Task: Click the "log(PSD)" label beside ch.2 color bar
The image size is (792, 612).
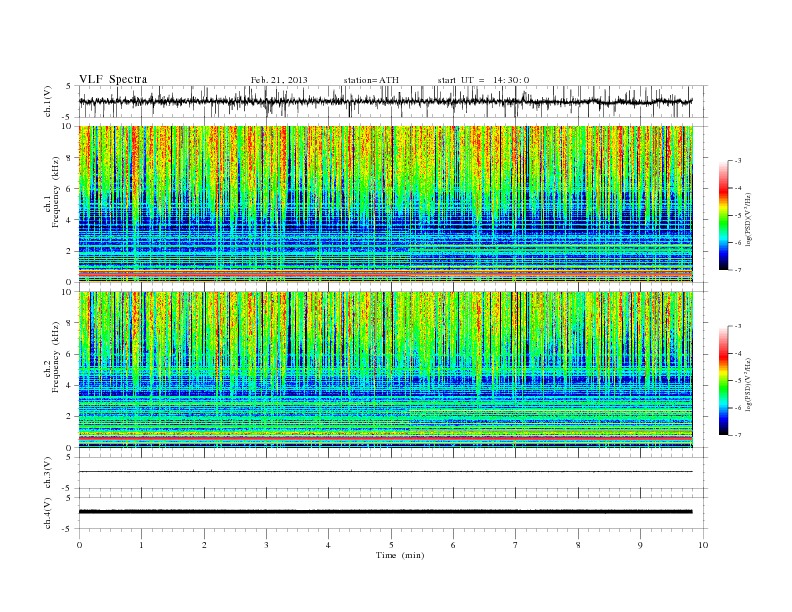Action: [748, 384]
